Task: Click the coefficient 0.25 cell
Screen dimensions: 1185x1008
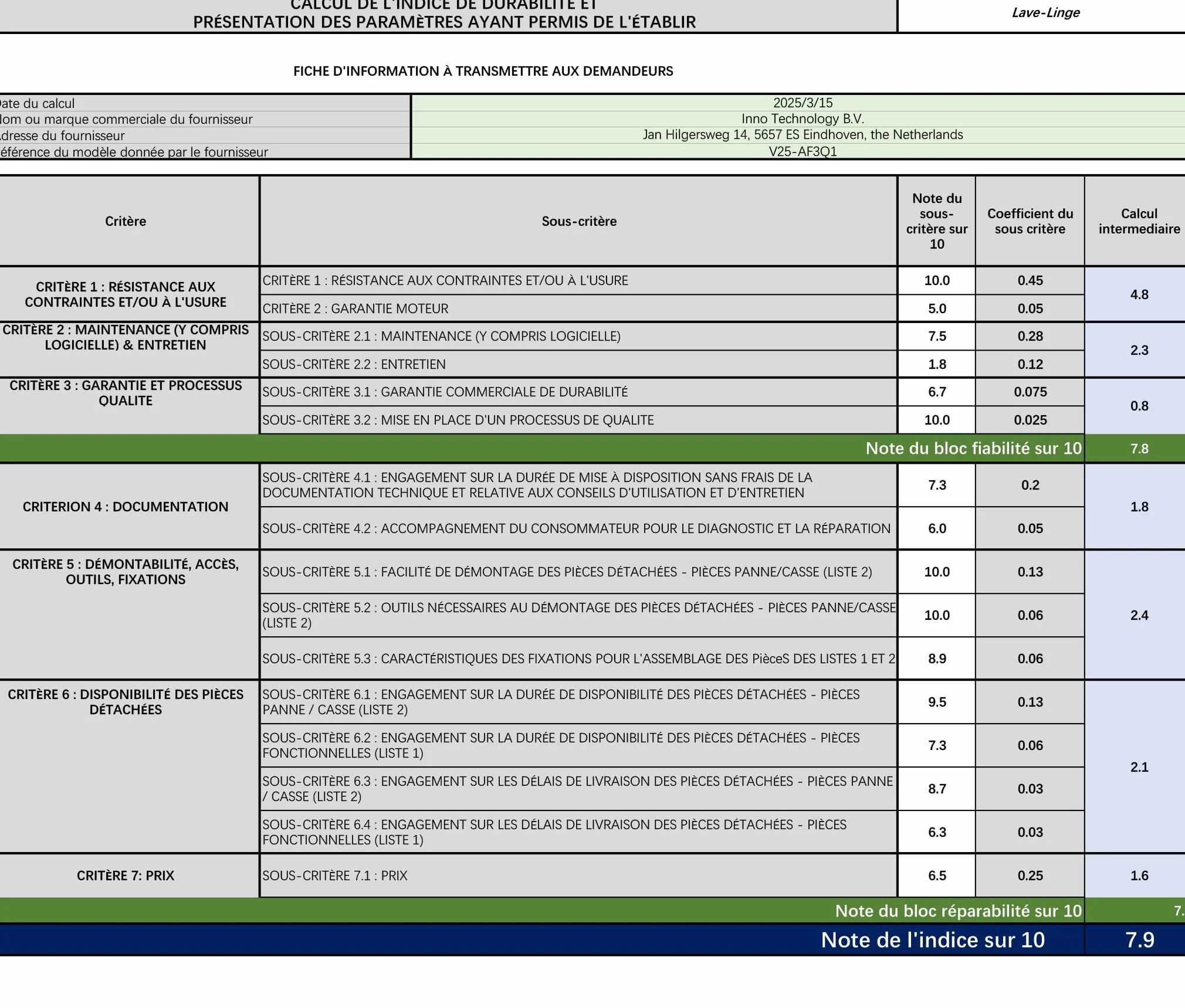Action: [x=1030, y=875]
